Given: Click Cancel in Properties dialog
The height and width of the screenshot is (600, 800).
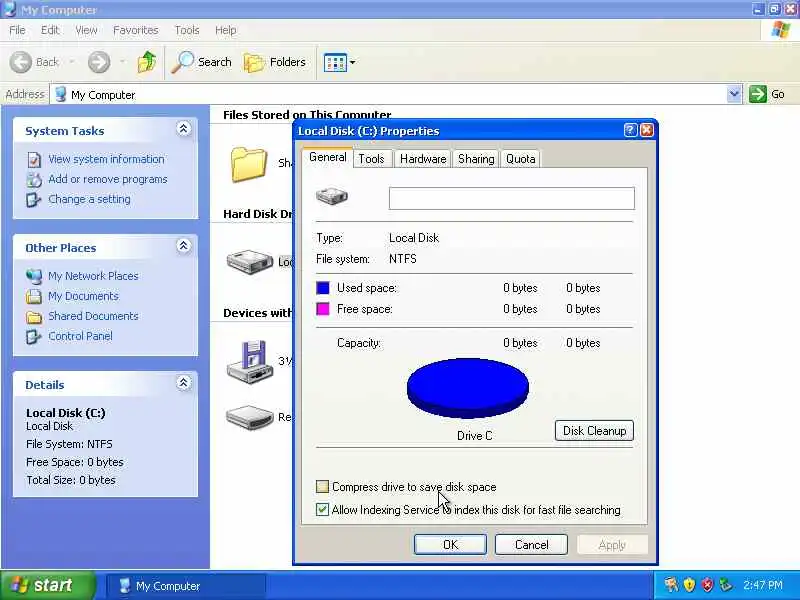Looking at the screenshot, I should coord(531,545).
